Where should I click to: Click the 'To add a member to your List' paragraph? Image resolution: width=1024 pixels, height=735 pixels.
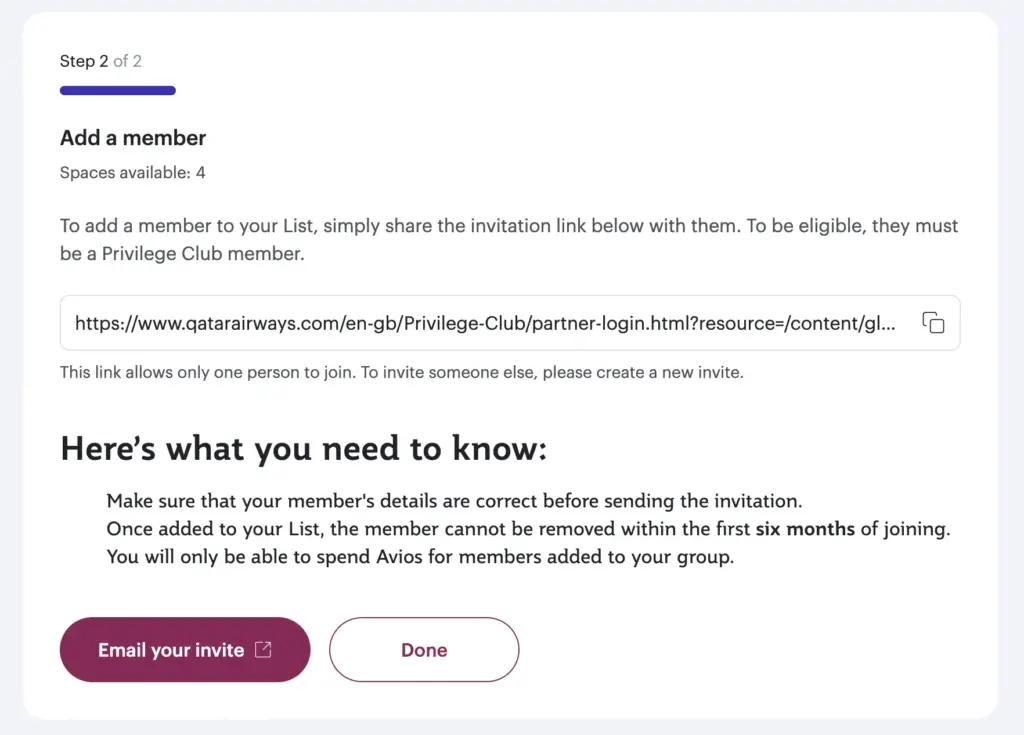pyautogui.click(x=509, y=239)
